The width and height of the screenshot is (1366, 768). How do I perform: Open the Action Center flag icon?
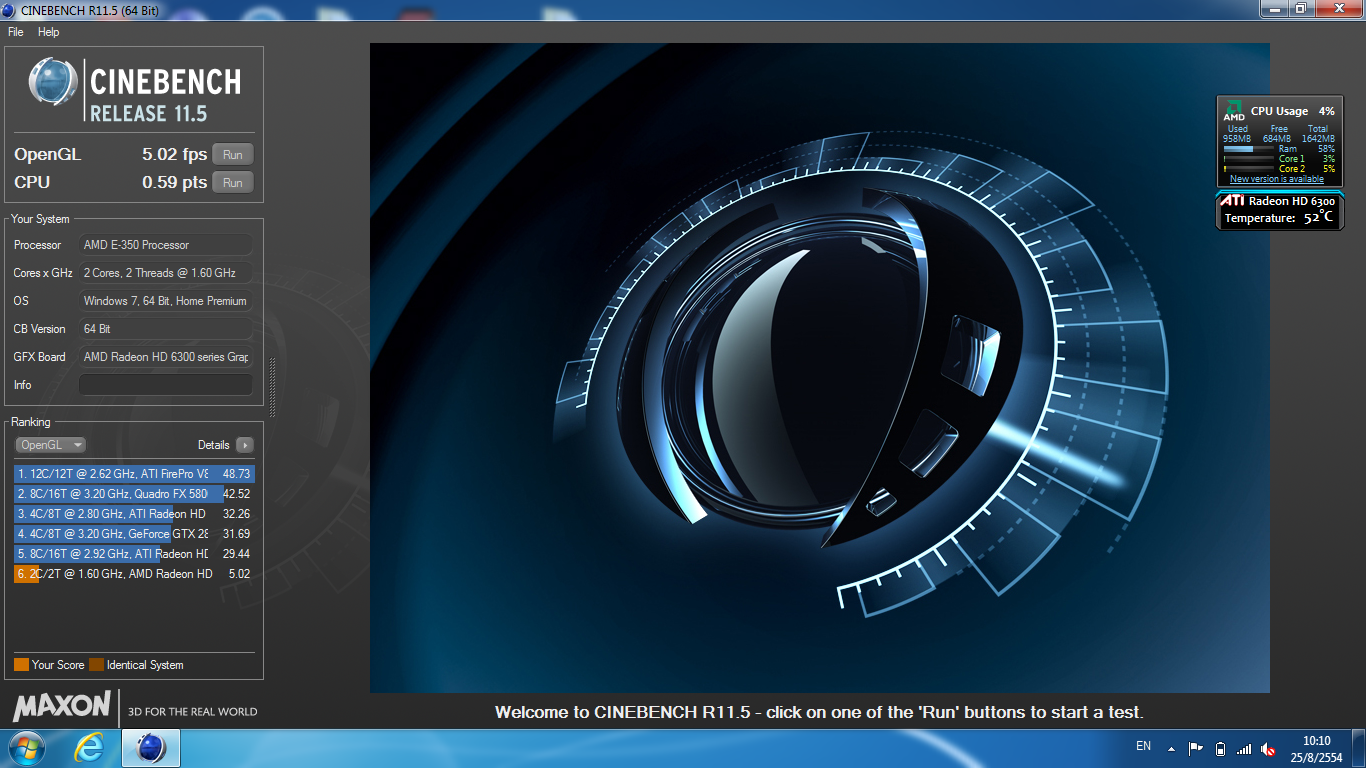[1196, 748]
